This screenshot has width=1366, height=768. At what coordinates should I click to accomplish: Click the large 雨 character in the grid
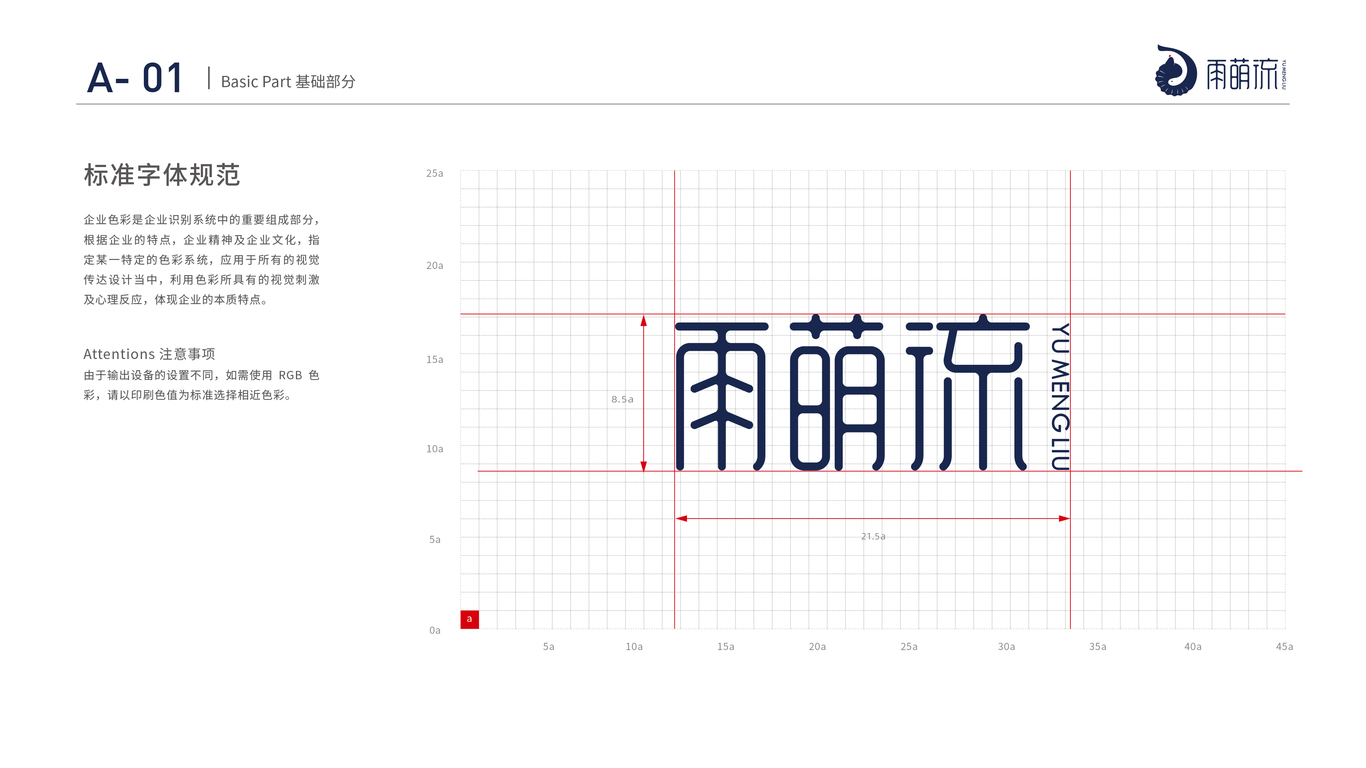(722, 396)
